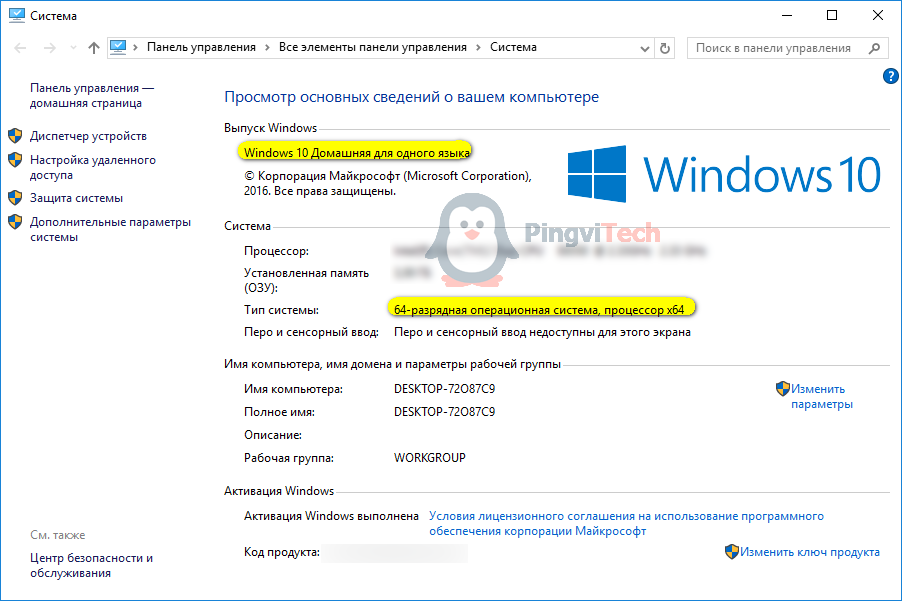Click Изменить параметры link

[821, 396]
